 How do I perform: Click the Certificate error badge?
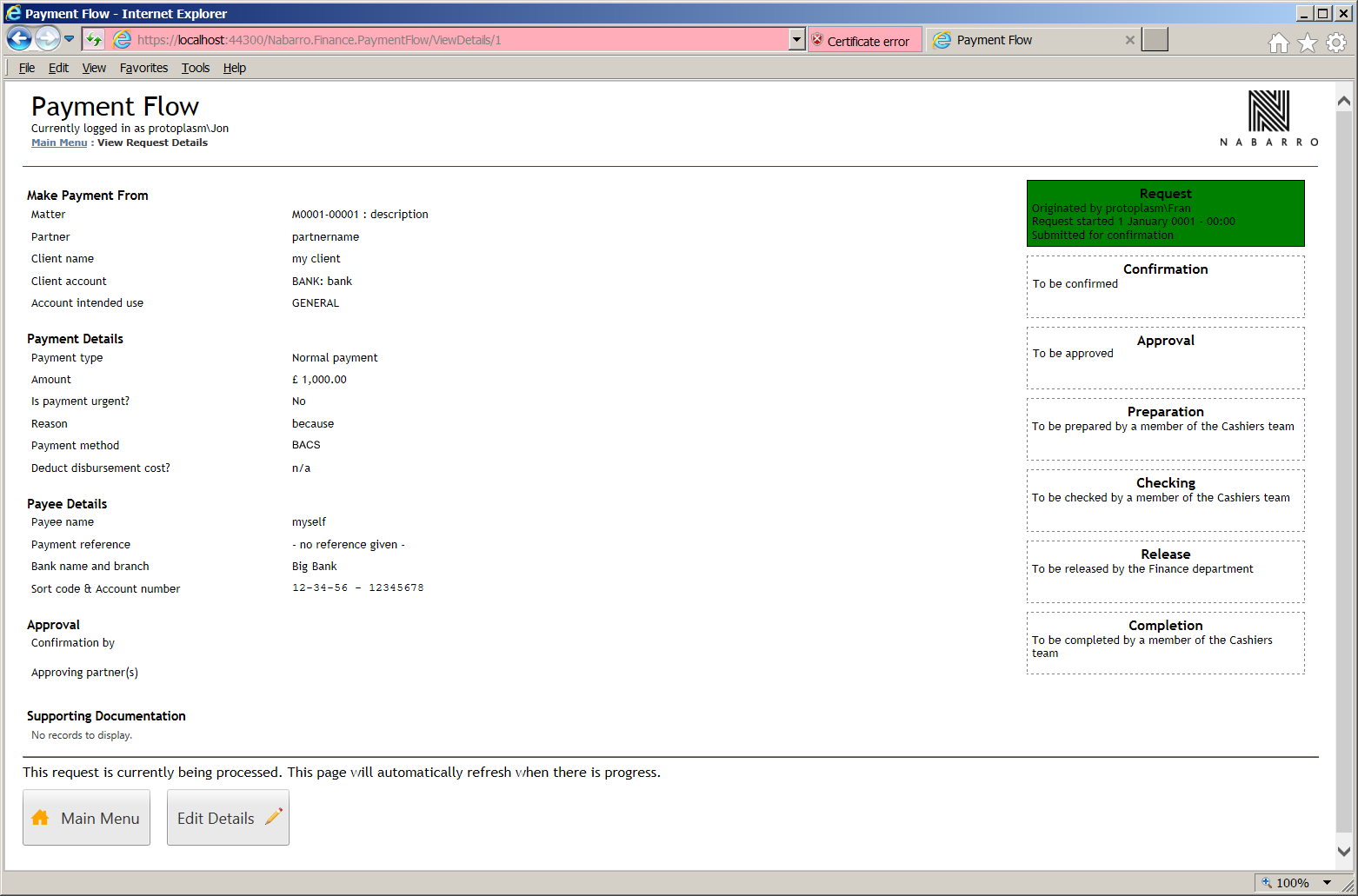(x=864, y=41)
